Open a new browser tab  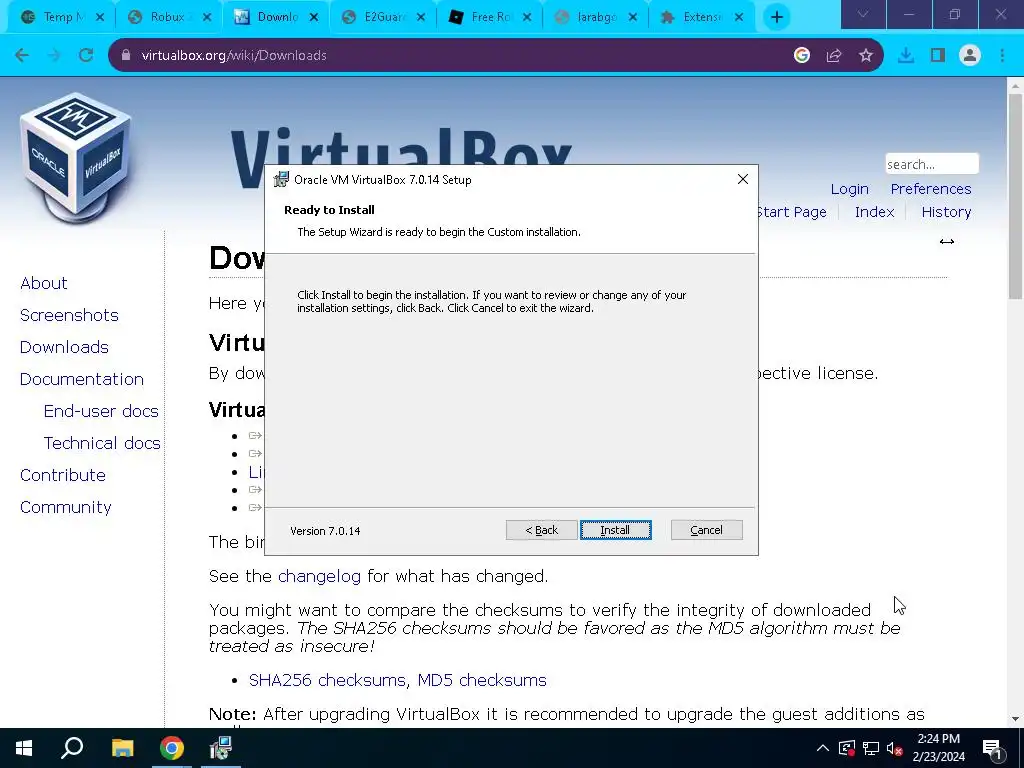click(776, 18)
